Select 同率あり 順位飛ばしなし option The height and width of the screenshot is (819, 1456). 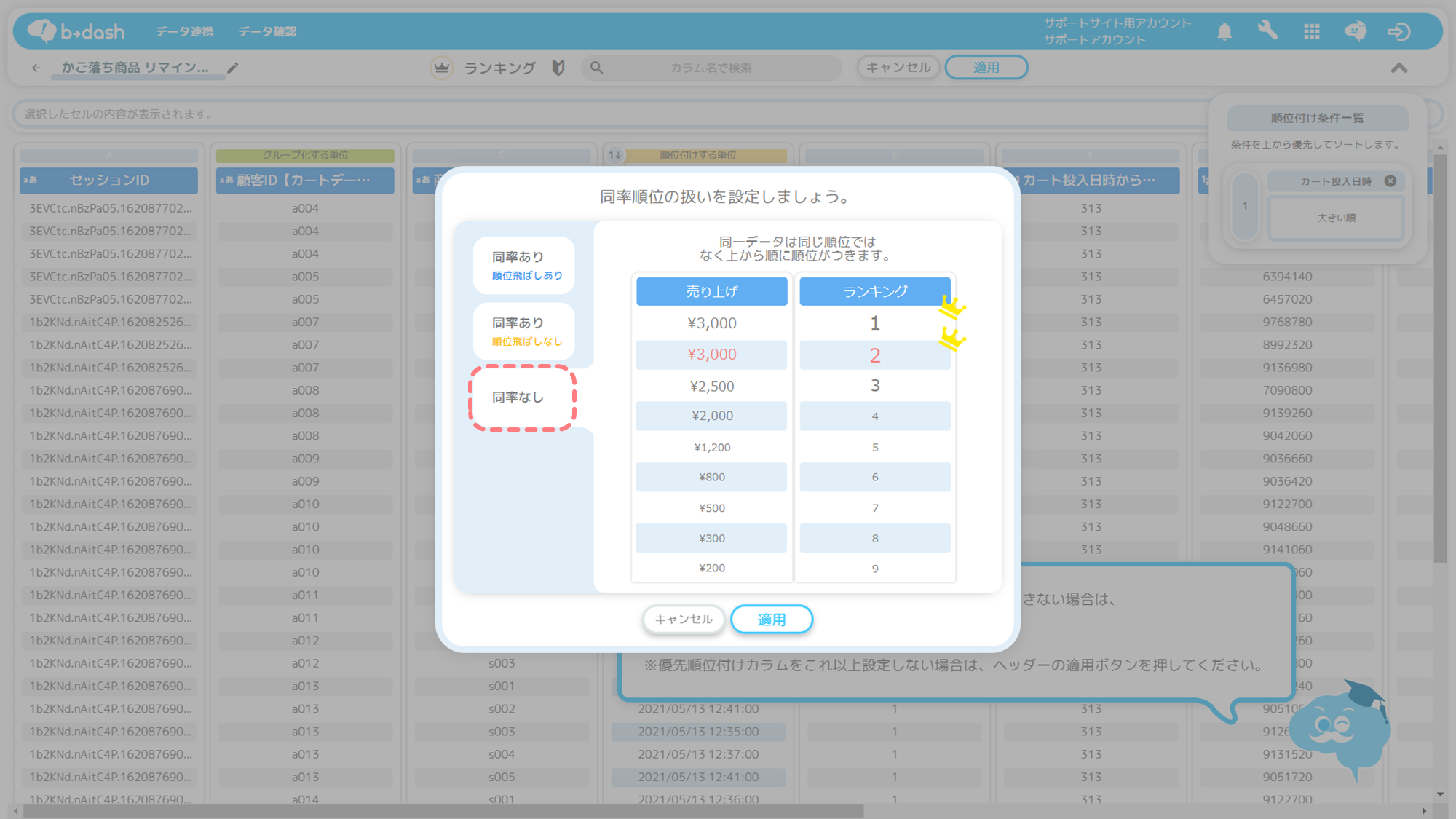click(524, 331)
